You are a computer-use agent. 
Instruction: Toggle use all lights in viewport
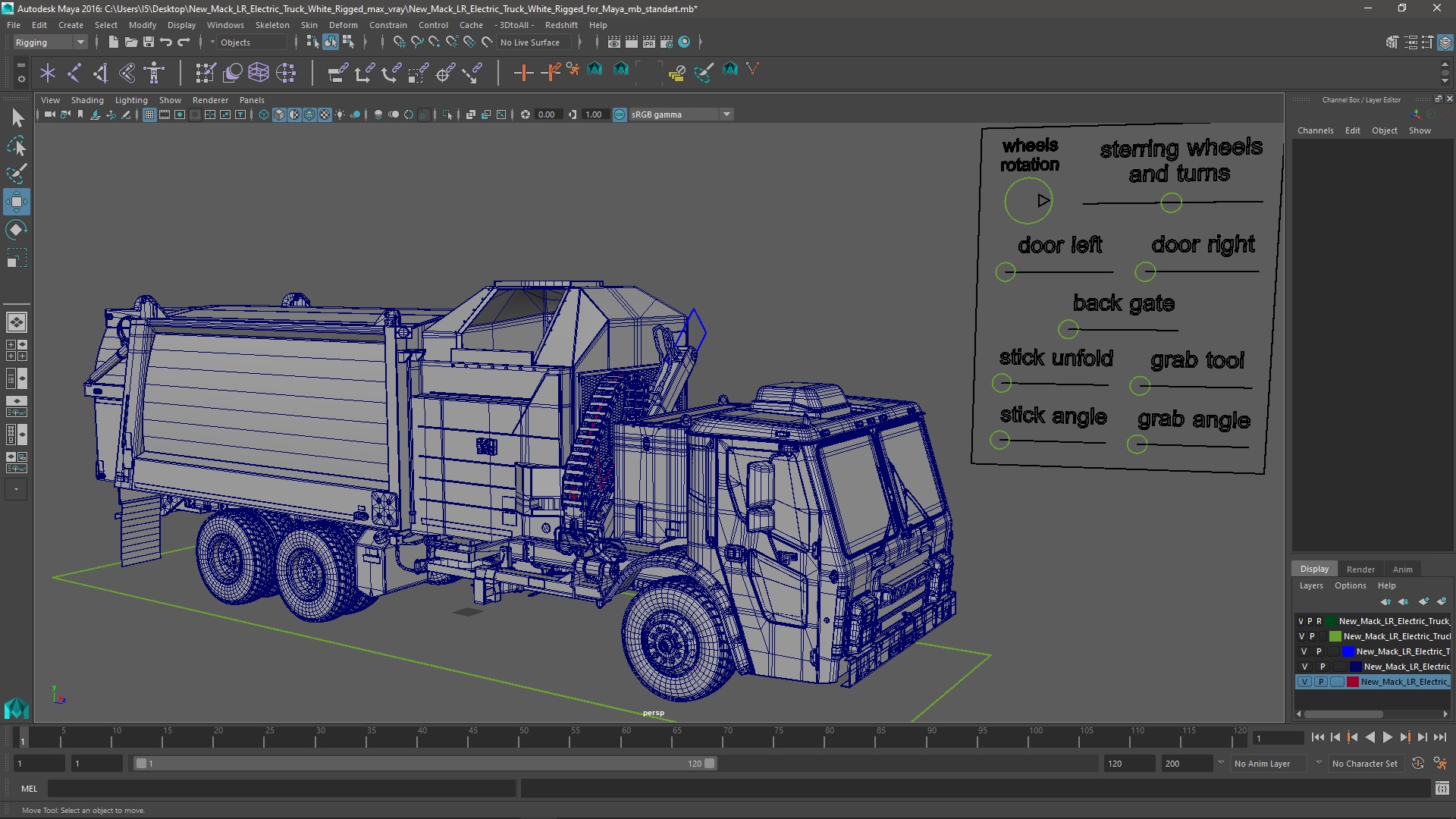coord(340,115)
